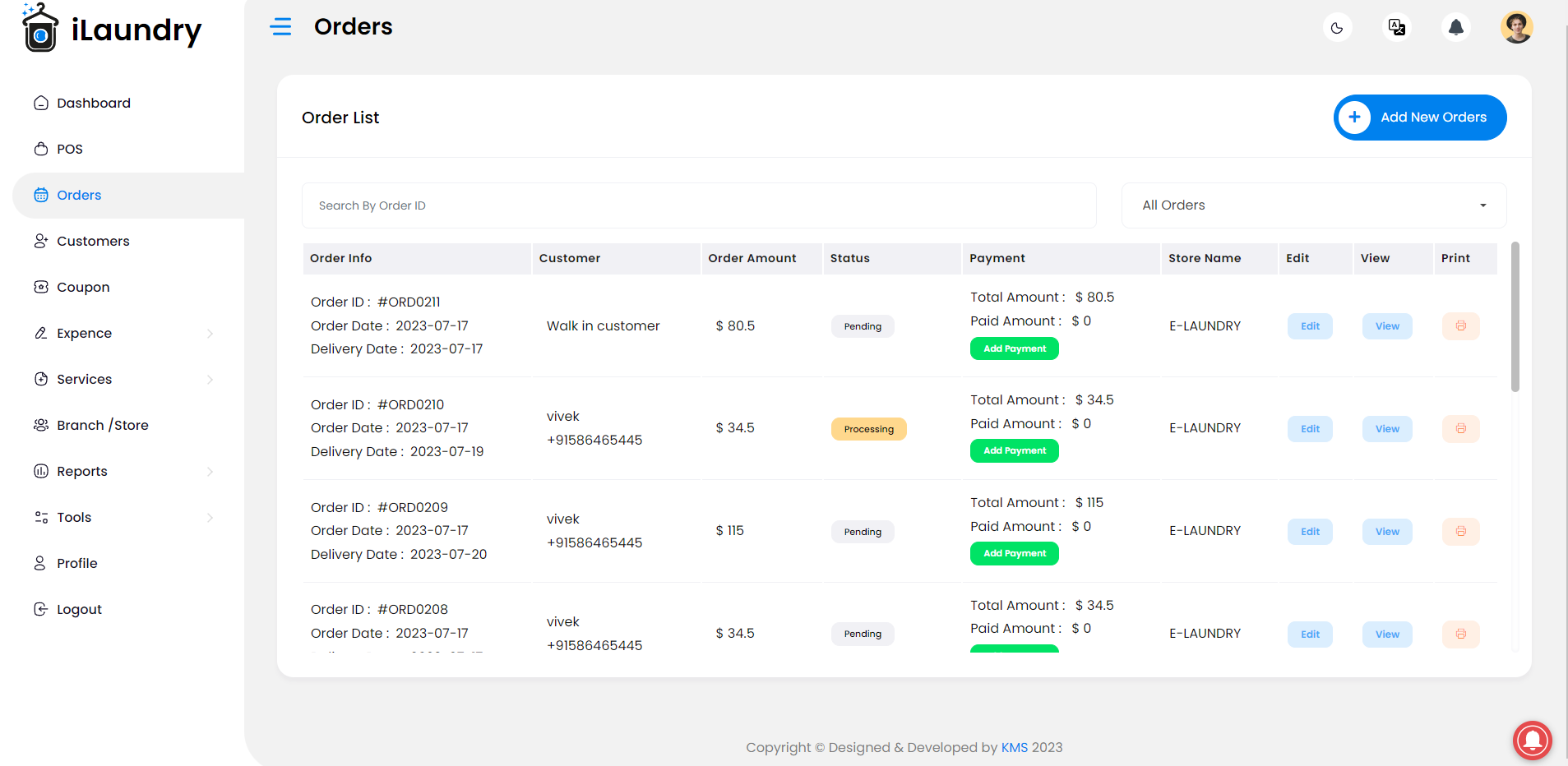Edit order #ORD0209
Screen dimensions: 1568x766
(1310, 532)
